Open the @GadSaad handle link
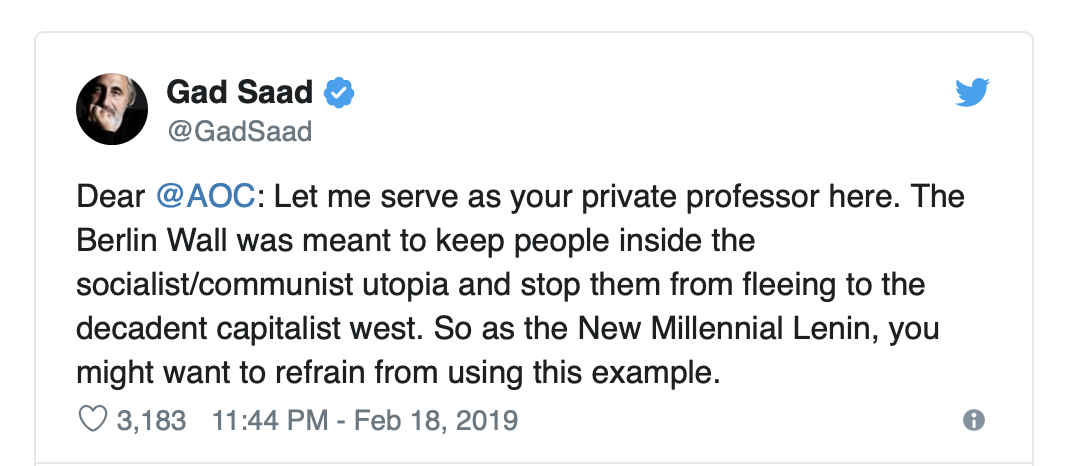Image resolution: width=1066 pixels, height=466 pixels. pyautogui.click(x=239, y=131)
